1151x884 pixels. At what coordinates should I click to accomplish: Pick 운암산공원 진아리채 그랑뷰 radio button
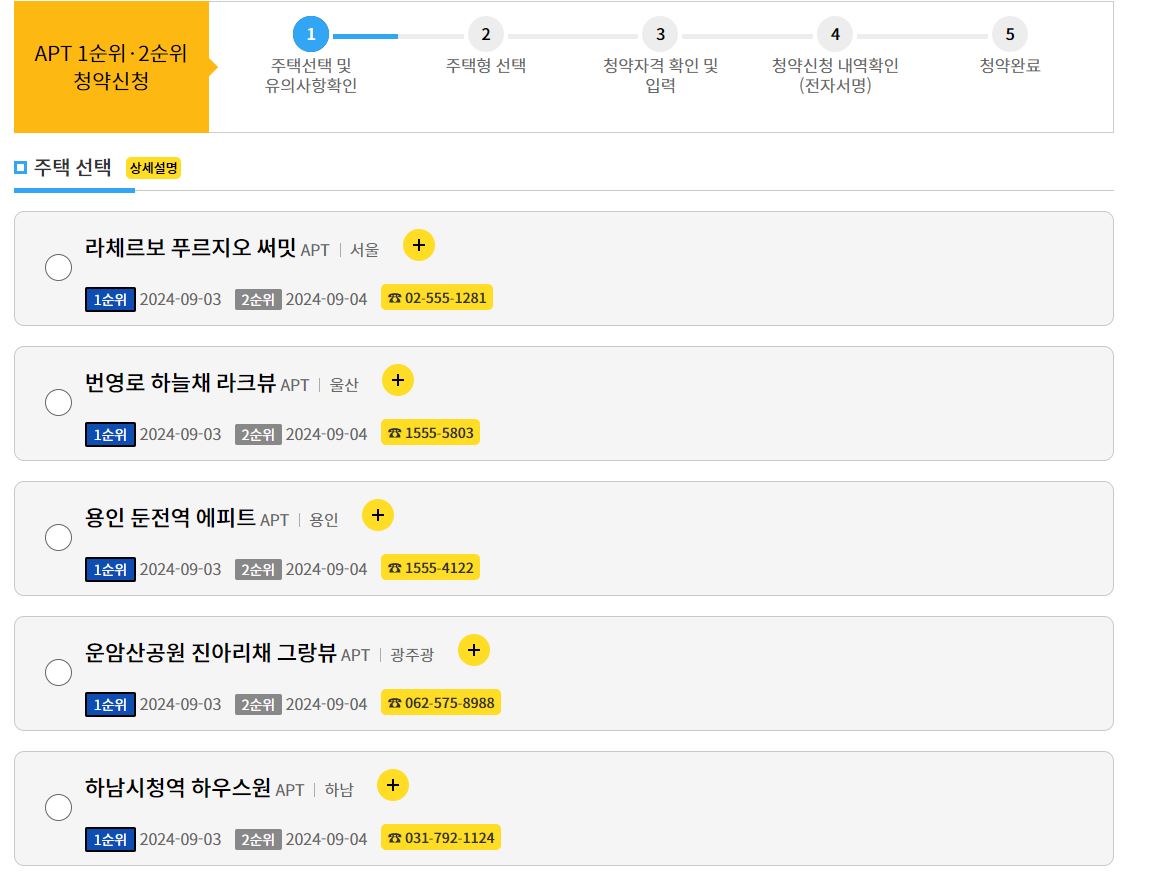click(x=58, y=673)
